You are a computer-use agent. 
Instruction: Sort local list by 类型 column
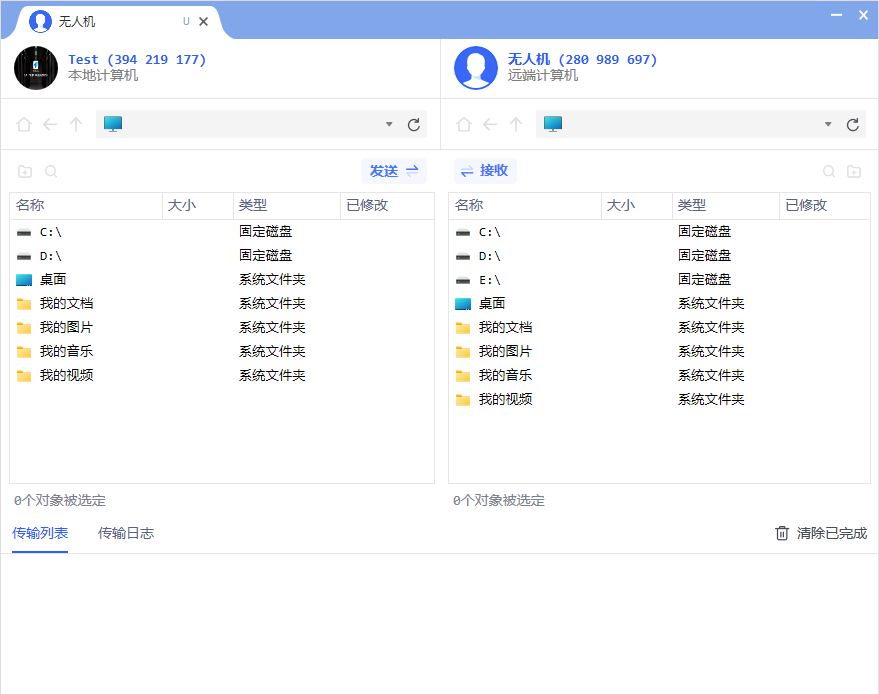click(287, 205)
